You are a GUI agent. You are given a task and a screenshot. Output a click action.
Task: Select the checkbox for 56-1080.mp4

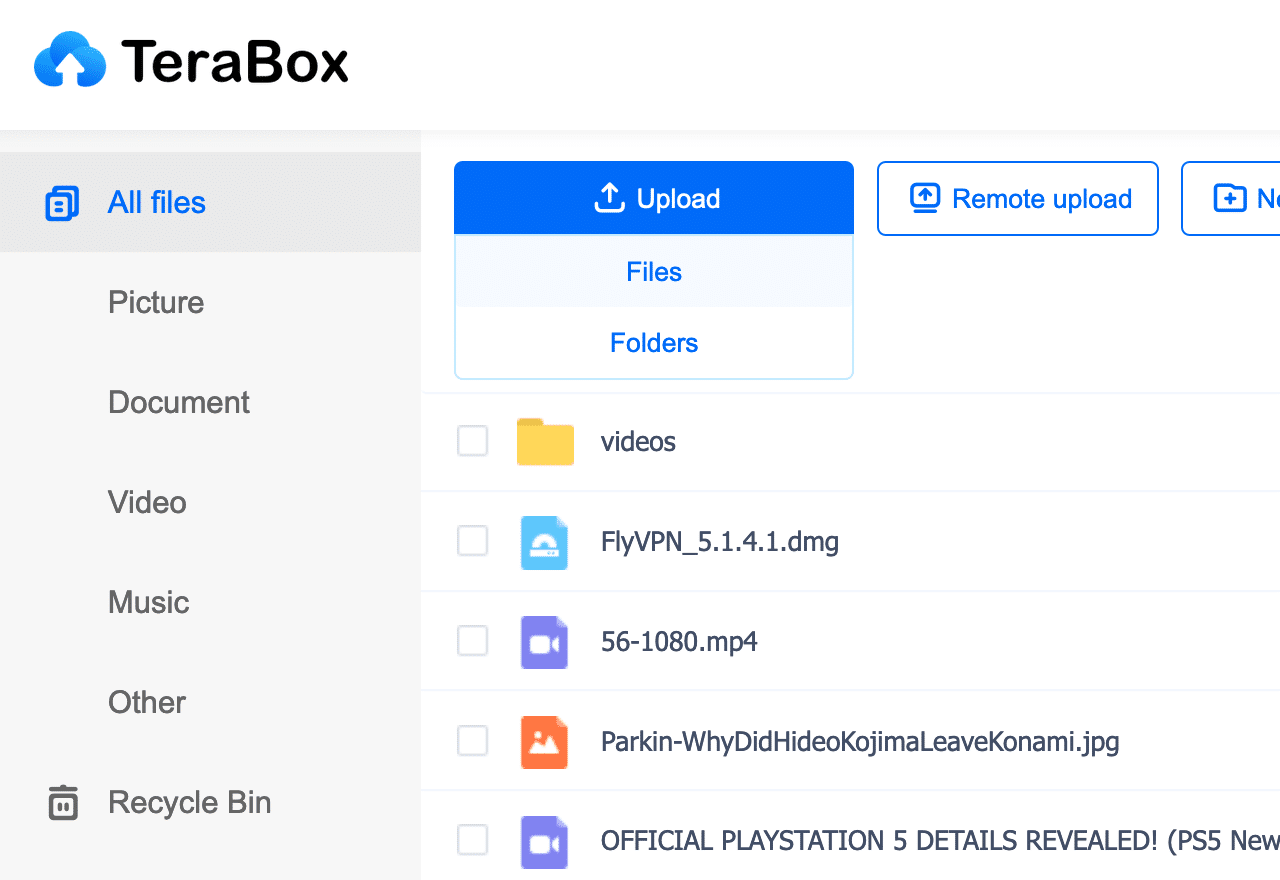(x=472, y=641)
